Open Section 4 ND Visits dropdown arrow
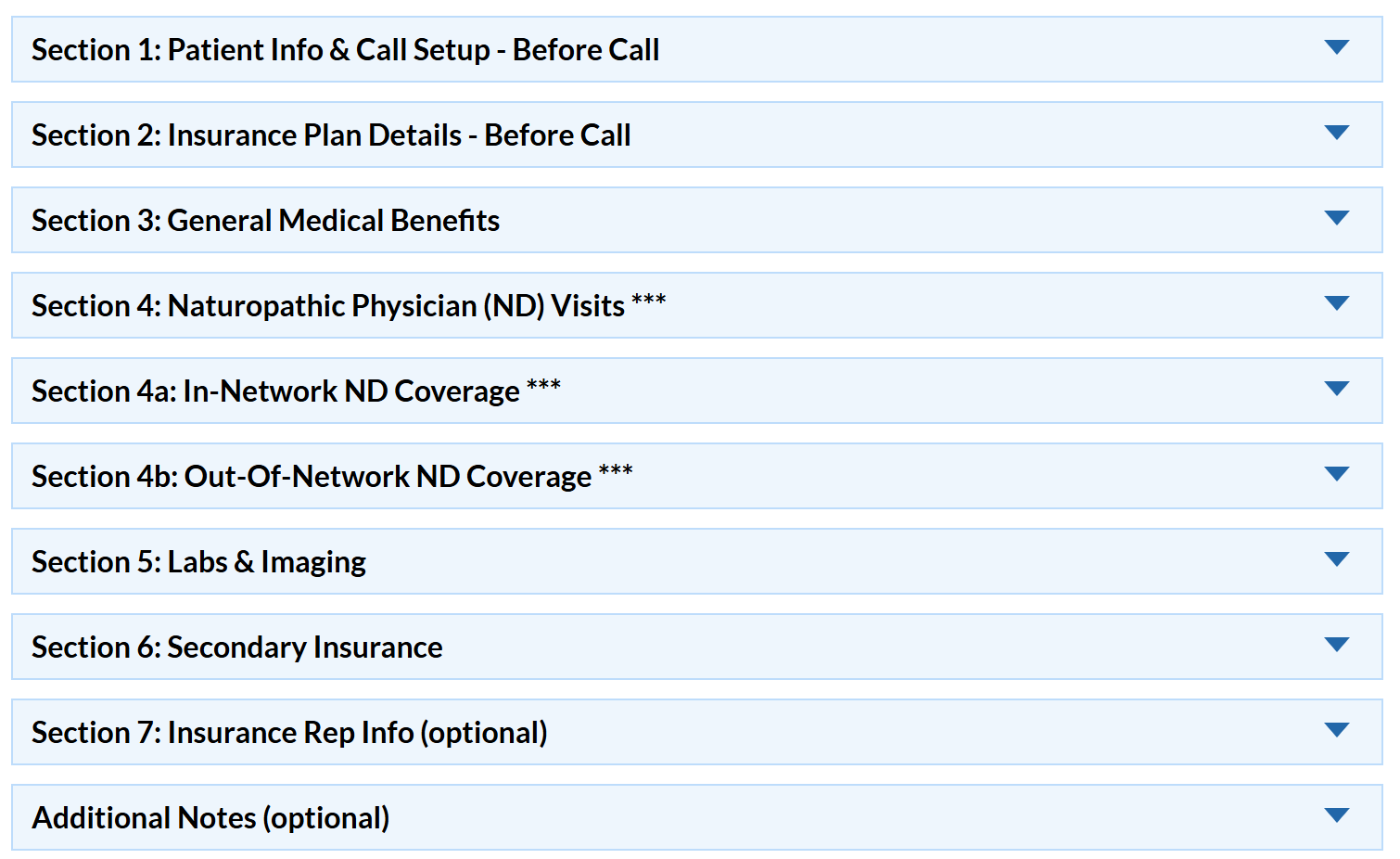 1336,303
